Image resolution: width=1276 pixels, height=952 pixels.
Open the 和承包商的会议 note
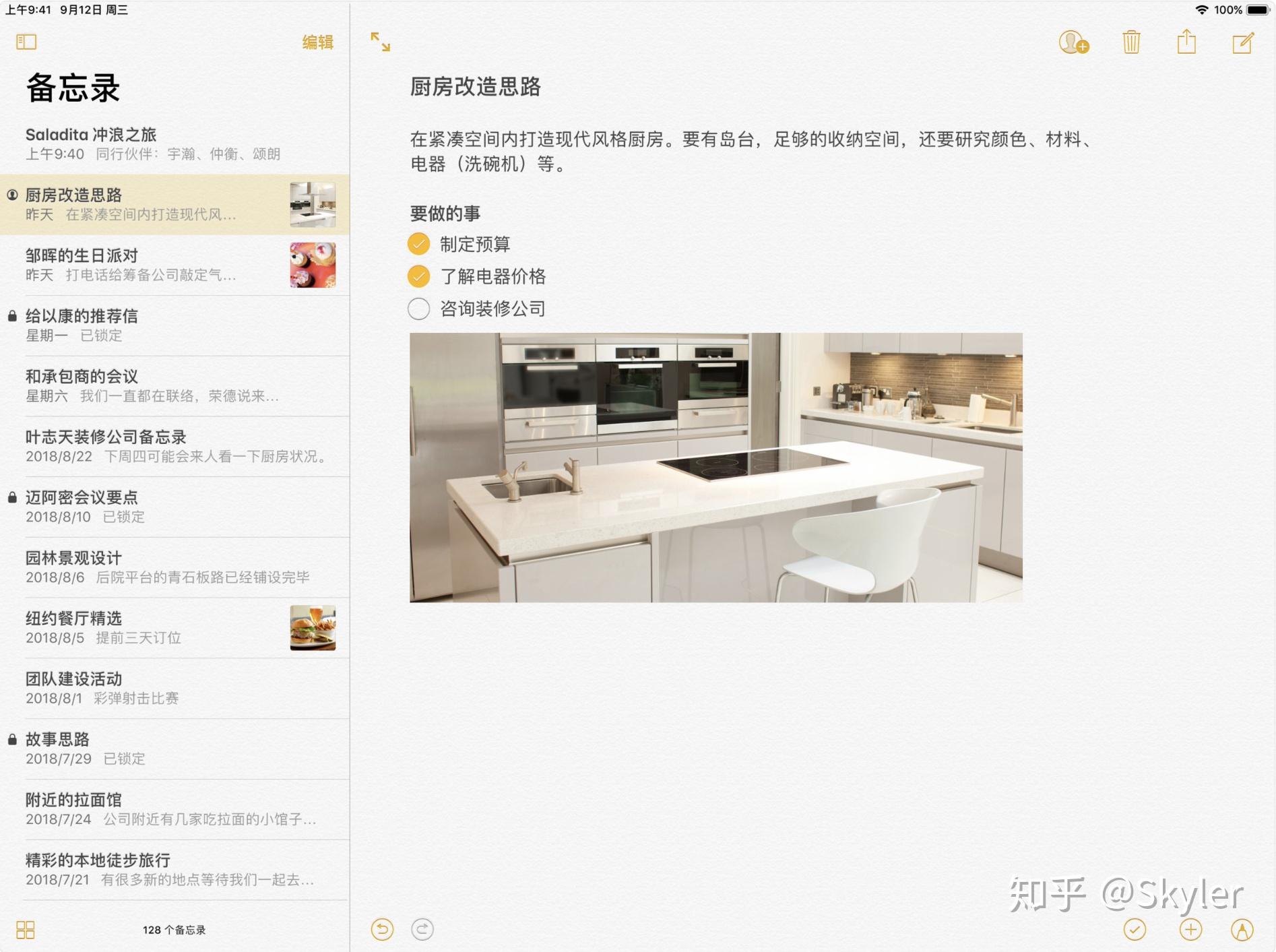[x=175, y=386]
